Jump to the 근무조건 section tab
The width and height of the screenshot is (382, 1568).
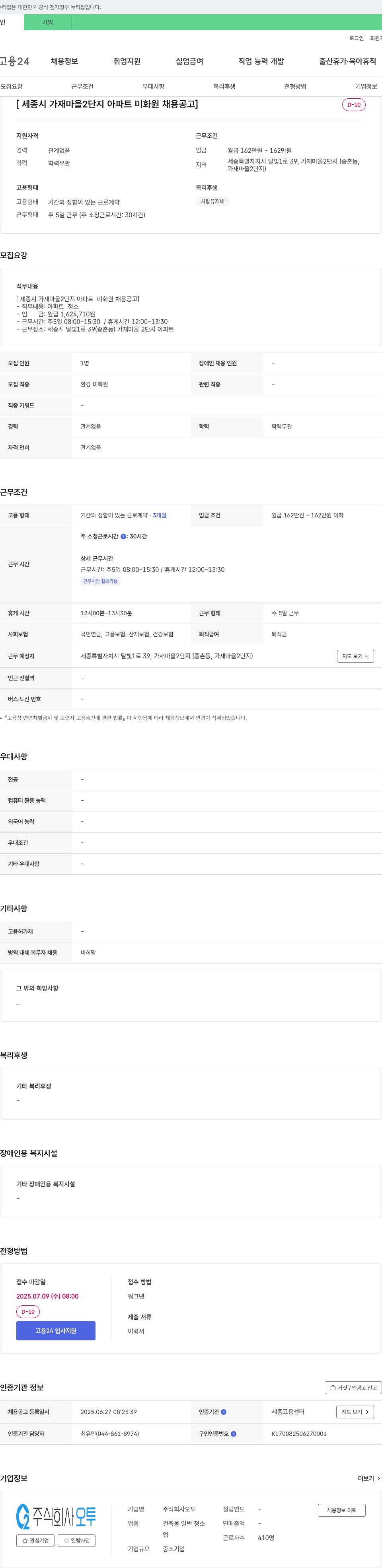(82, 86)
